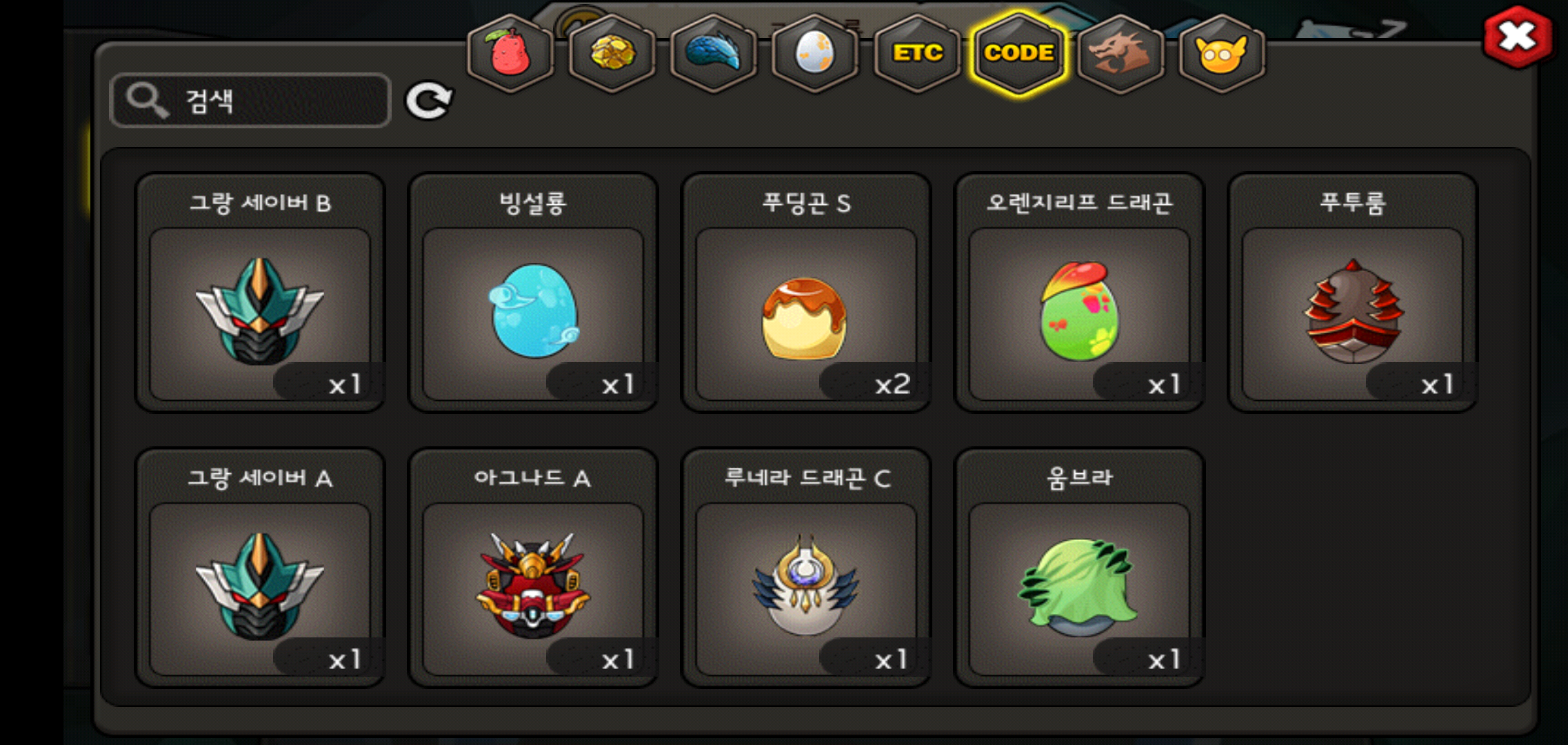
Task: Close the inventory with the red X
Action: point(1518,37)
